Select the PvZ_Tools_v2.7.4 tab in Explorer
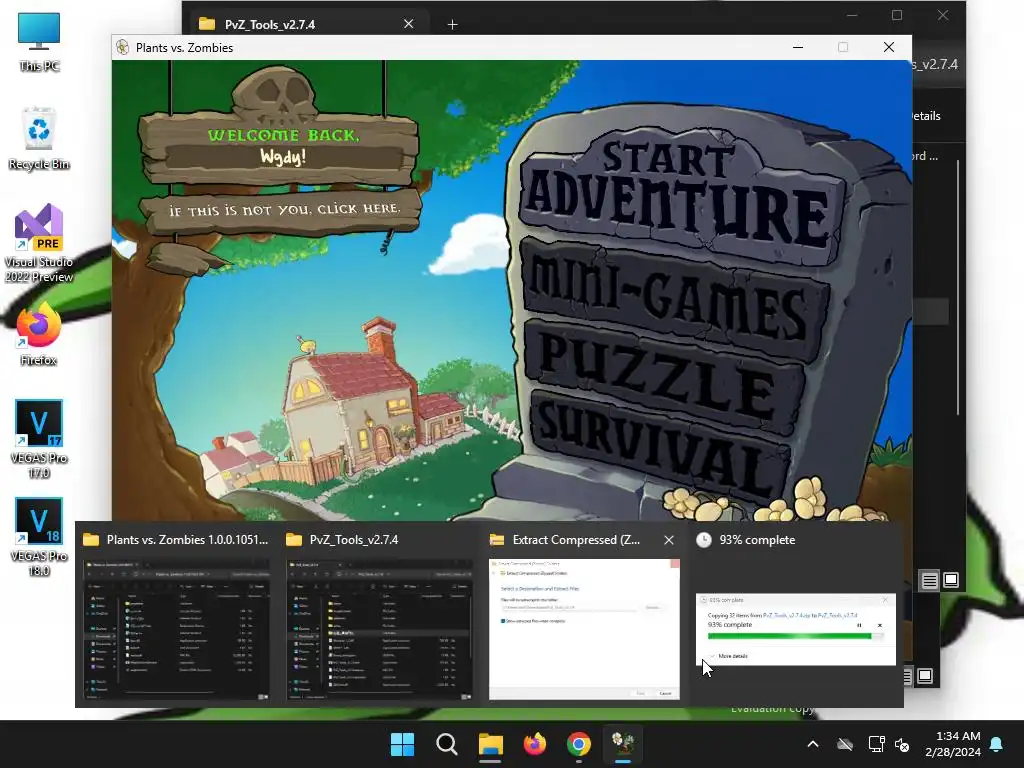Image resolution: width=1024 pixels, height=768 pixels. click(x=306, y=24)
